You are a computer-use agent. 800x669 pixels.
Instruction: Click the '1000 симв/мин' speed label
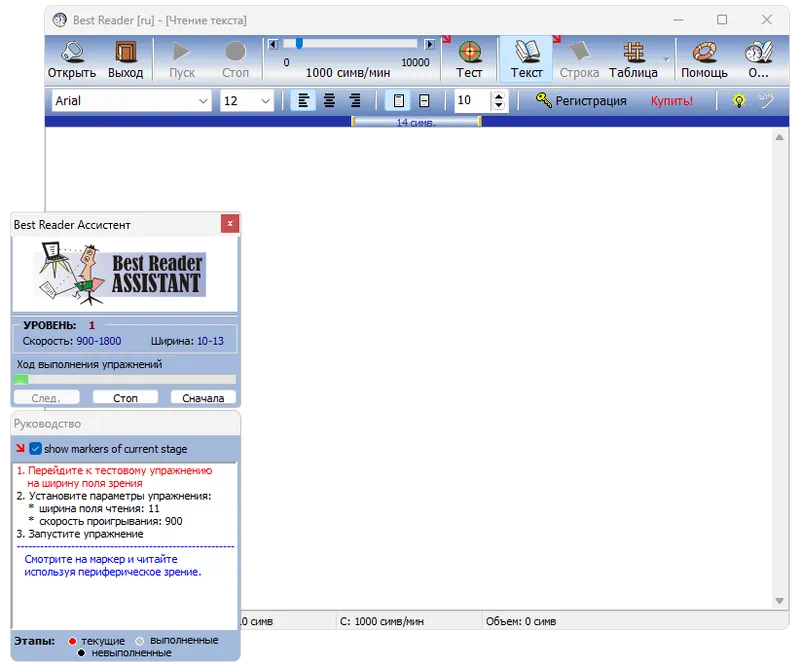click(348, 73)
